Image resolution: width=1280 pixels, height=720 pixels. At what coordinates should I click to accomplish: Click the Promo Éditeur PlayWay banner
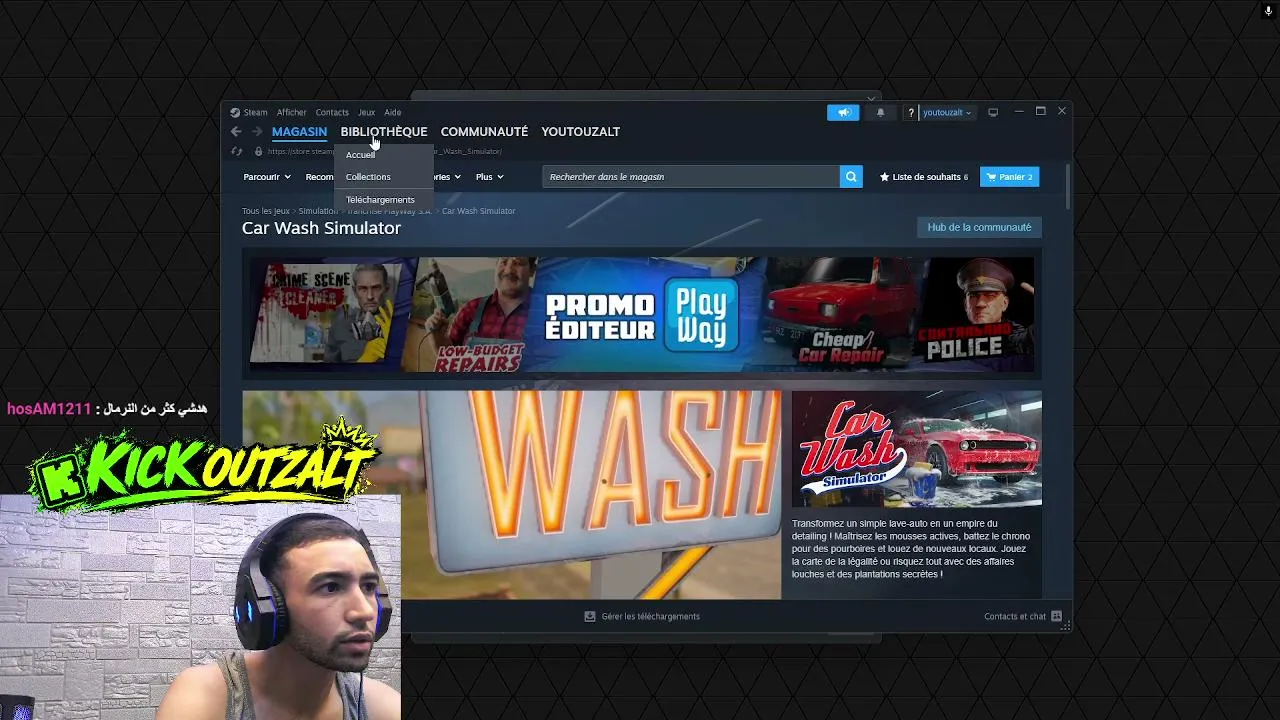click(642, 315)
